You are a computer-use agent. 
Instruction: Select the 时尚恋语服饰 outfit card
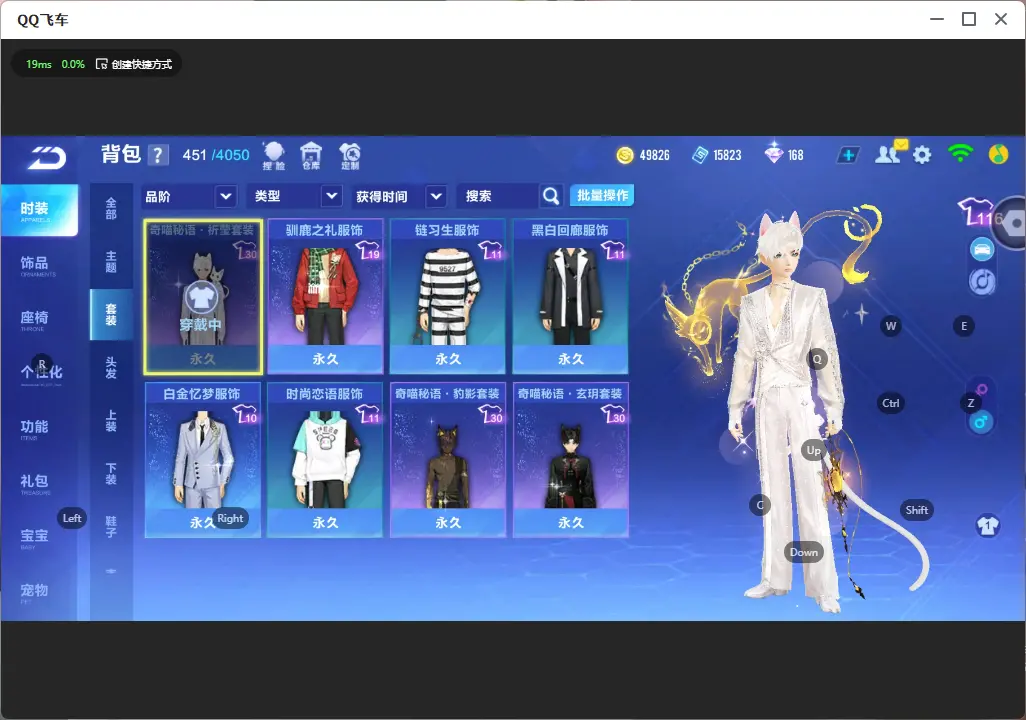[x=325, y=460]
